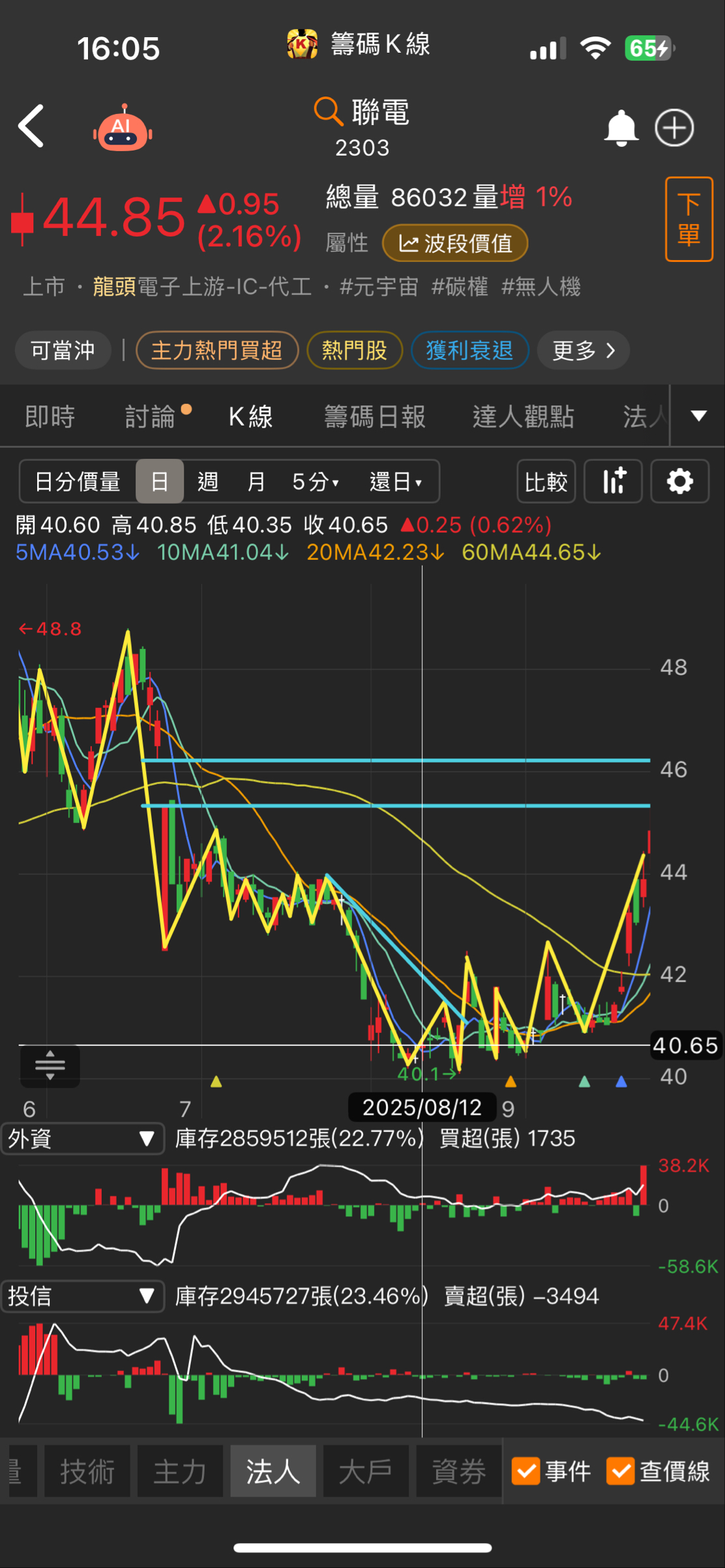Tap the Wi-Fi status icon
This screenshot has width=725, height=1568.
(x=595, y=48)
